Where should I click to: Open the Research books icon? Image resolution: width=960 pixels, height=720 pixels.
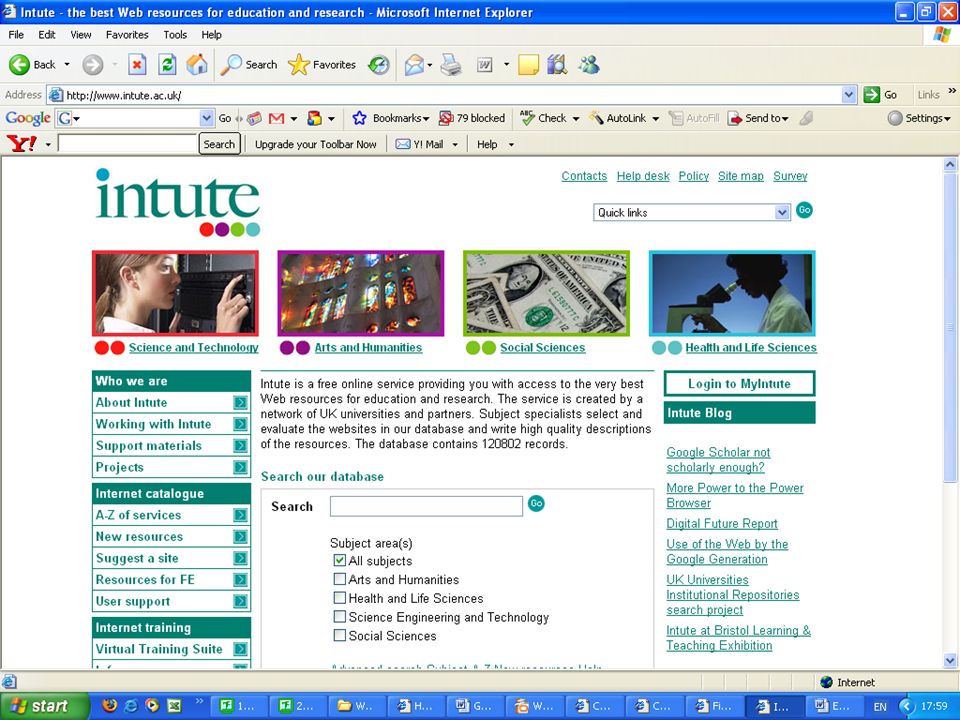(x=557, y=64)
